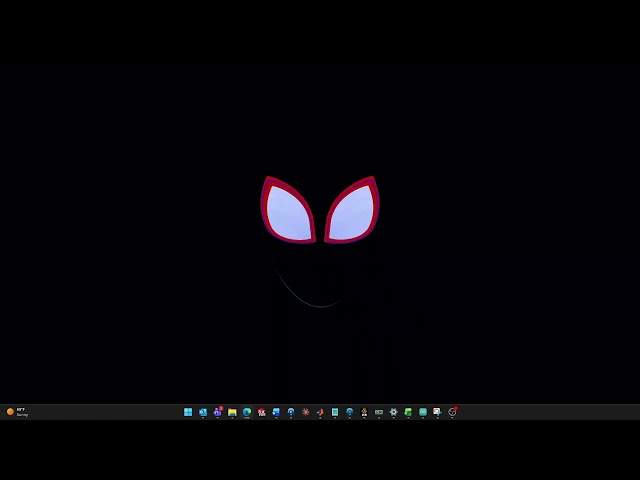Open the red and white app beside Edge
This screenshot has width=640, height=480.
coord(262,412)
